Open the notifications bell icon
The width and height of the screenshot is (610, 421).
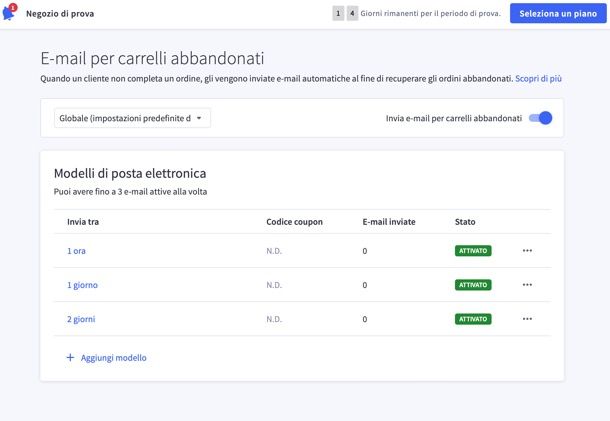pyautogui.click(x=9, y=12)
